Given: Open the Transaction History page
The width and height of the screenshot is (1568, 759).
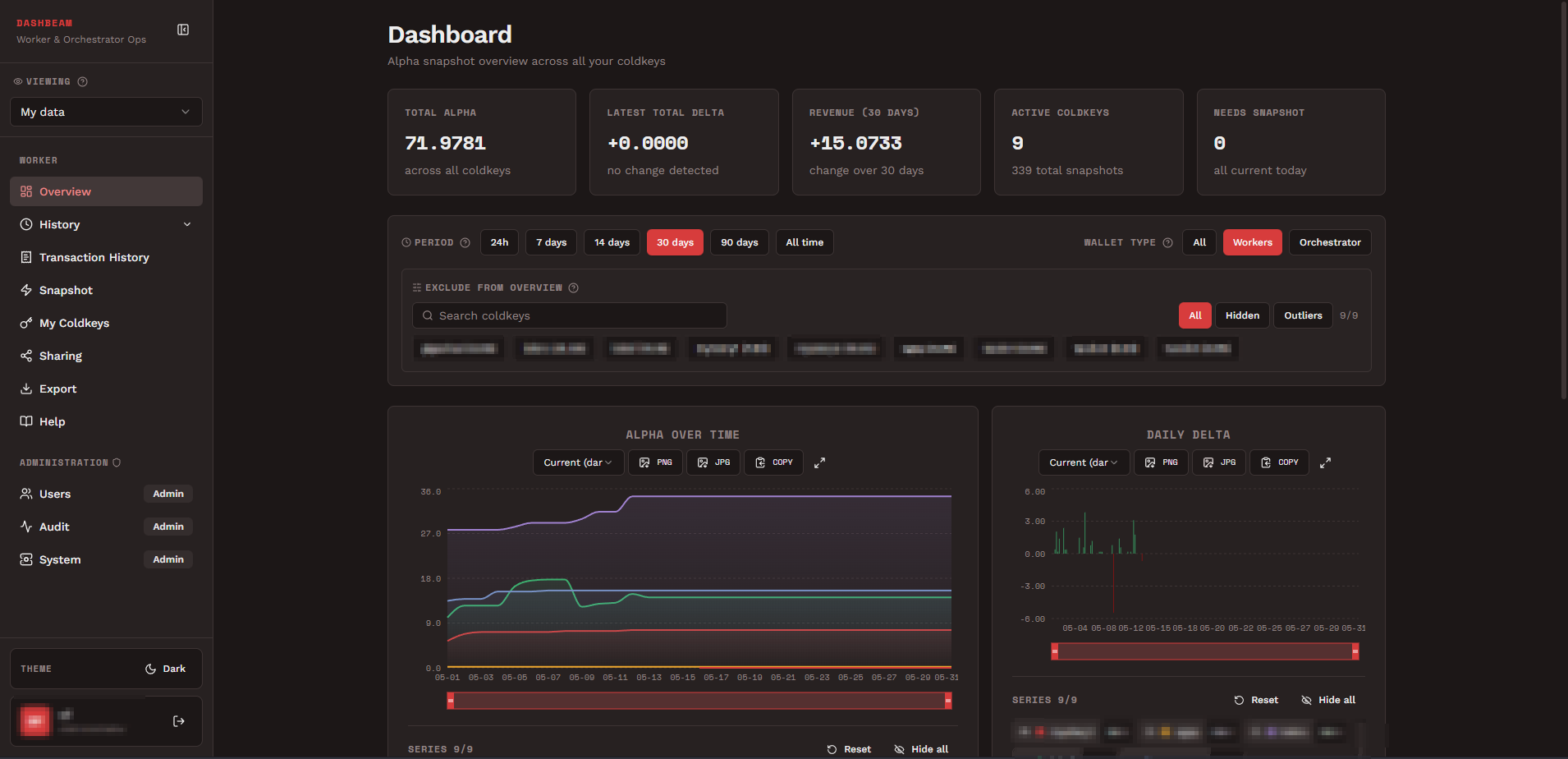Looking at the screenshot, I should coord(106,257).
